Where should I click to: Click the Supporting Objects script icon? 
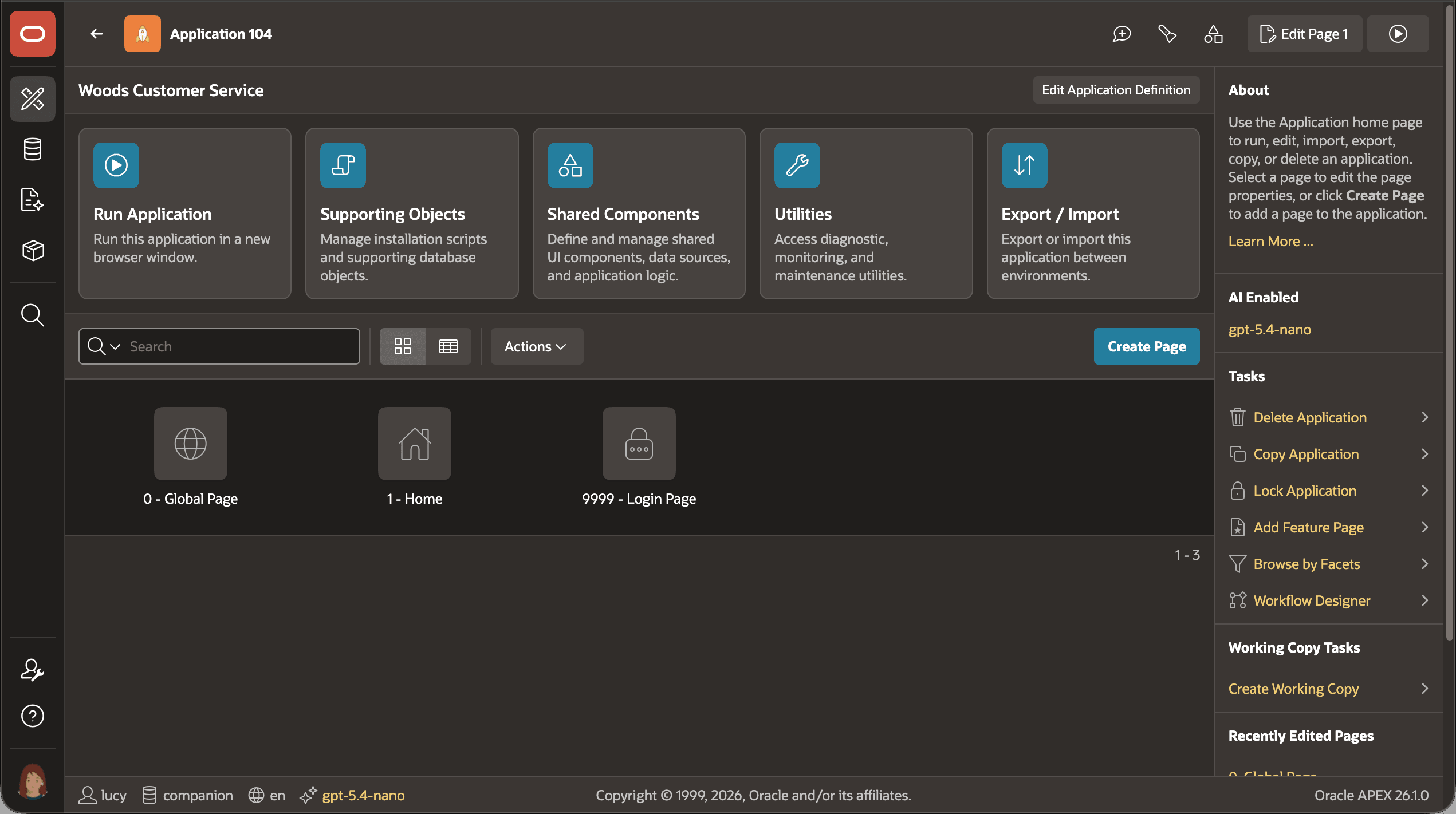(x=343, y=165)
